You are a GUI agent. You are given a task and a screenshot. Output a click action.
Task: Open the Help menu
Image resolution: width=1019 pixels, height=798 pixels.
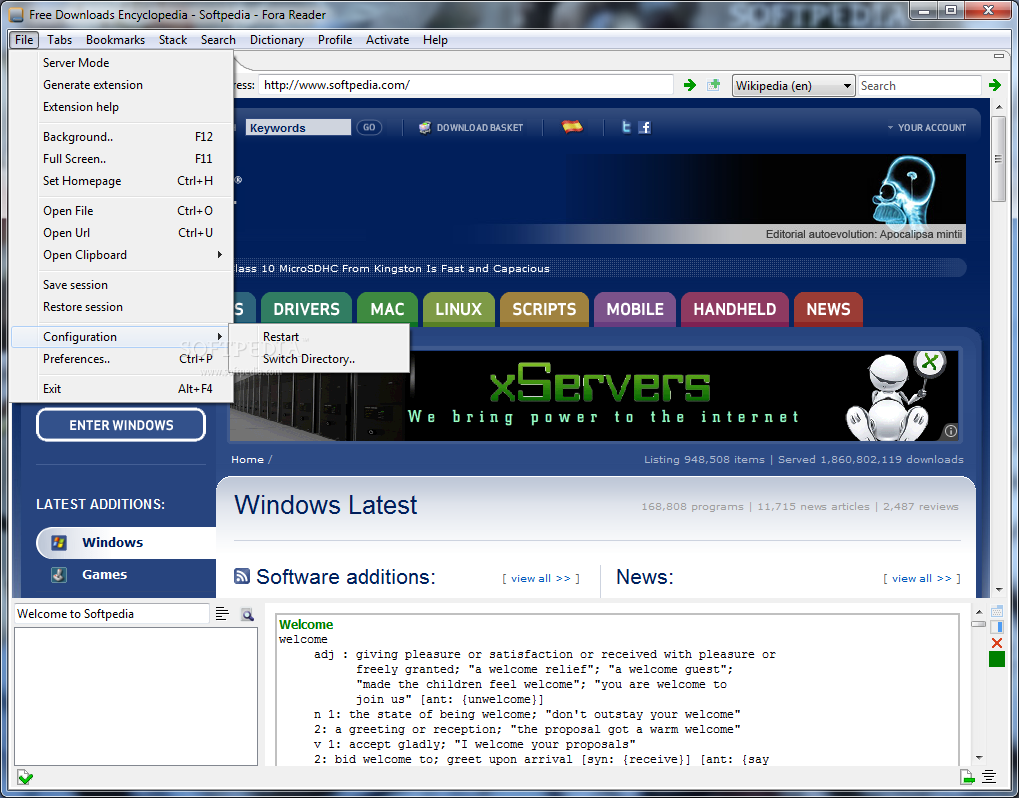pos(435,40)
